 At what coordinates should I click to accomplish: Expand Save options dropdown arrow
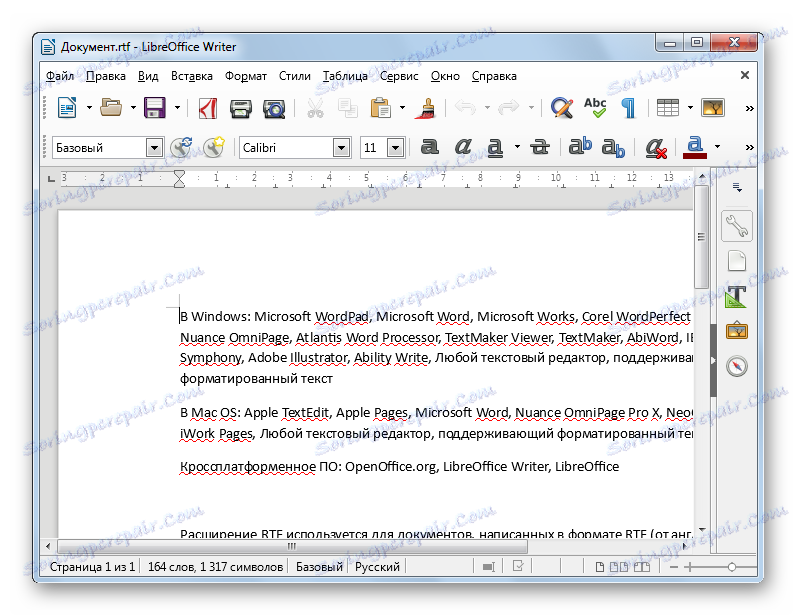click(177, 108)
